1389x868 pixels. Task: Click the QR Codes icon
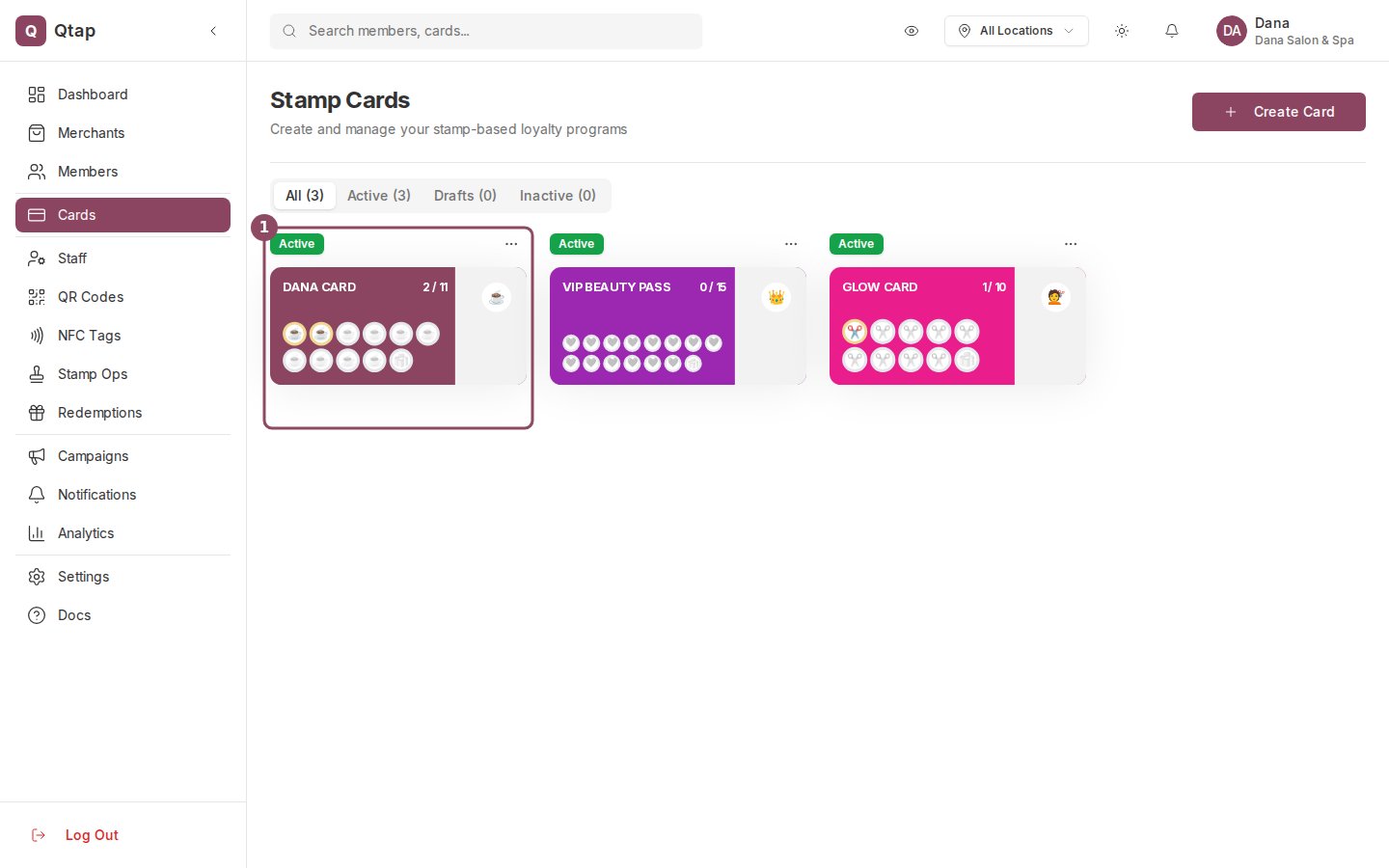tap(37, 297)
